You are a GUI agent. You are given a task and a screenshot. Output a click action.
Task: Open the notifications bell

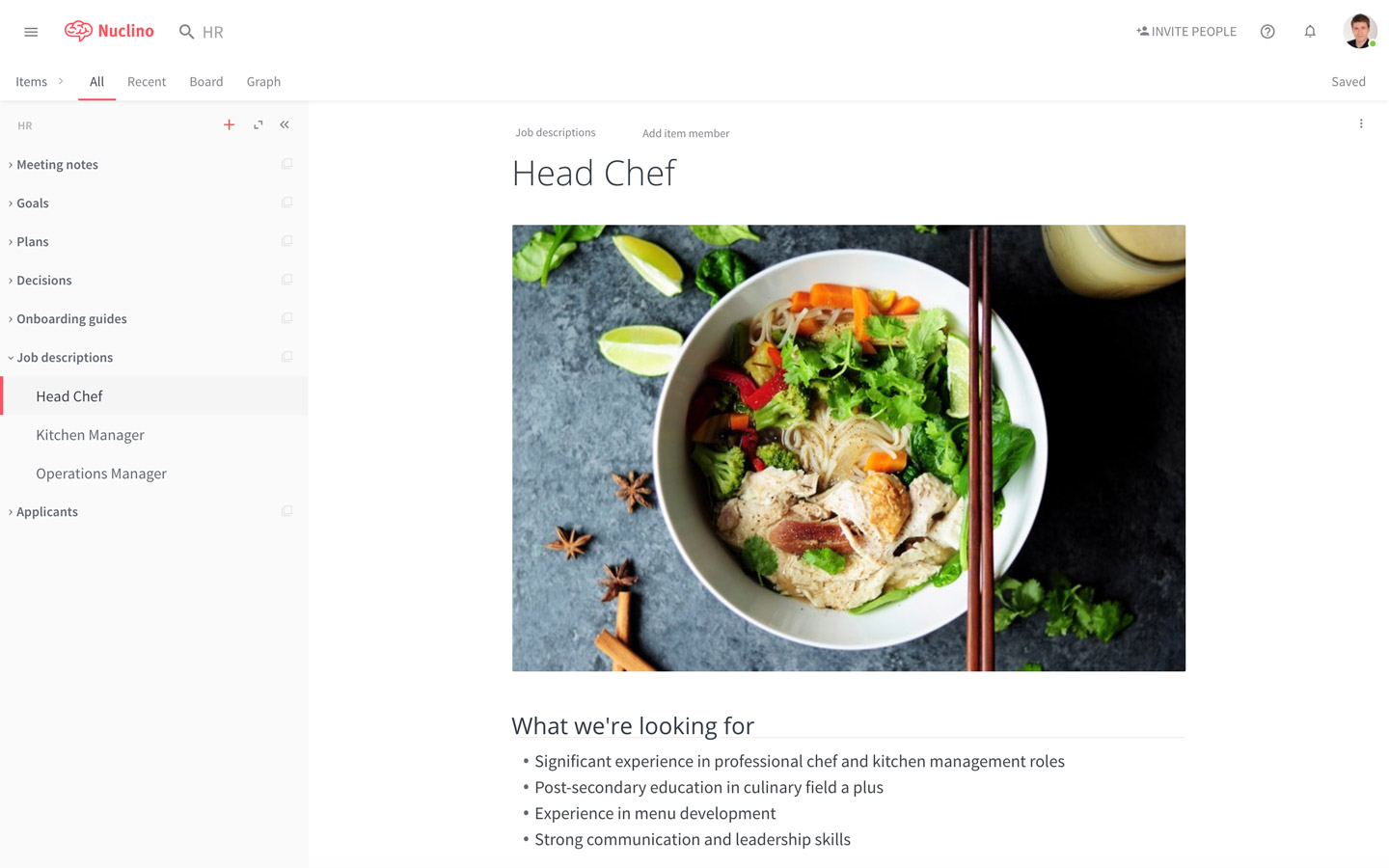coord(1310,32)
